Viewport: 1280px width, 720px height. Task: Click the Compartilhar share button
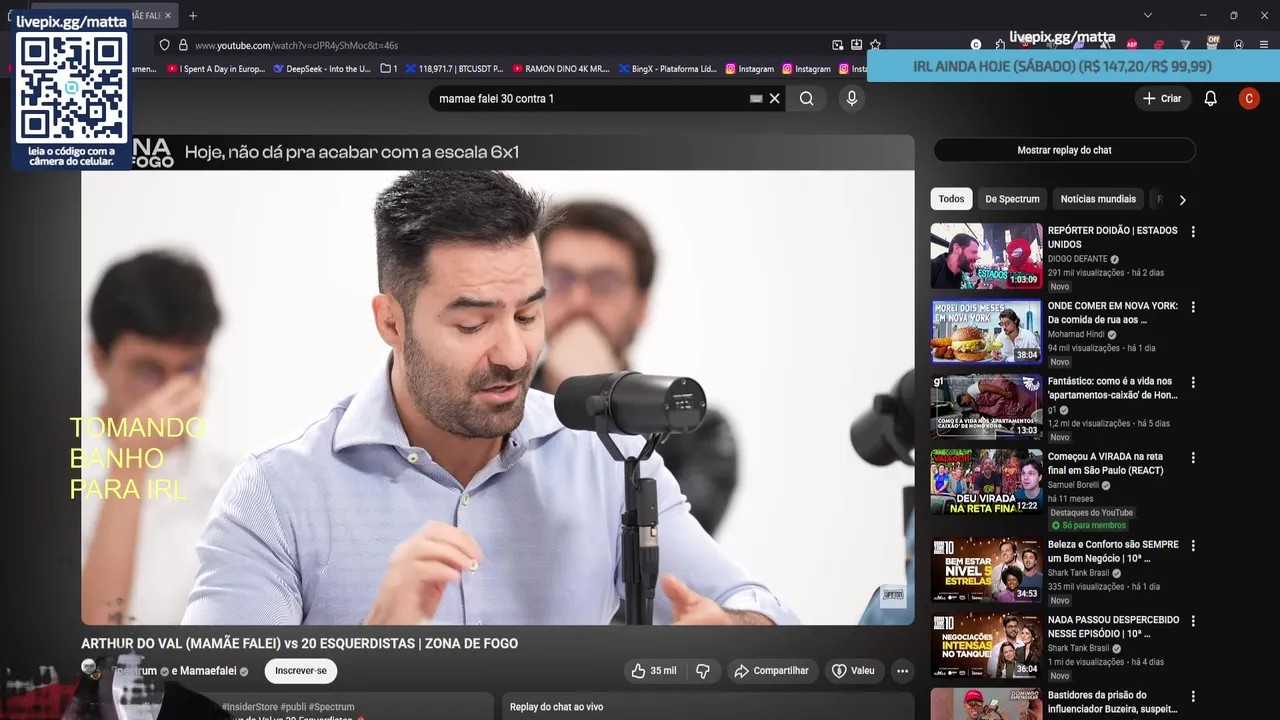coord(771,671)
